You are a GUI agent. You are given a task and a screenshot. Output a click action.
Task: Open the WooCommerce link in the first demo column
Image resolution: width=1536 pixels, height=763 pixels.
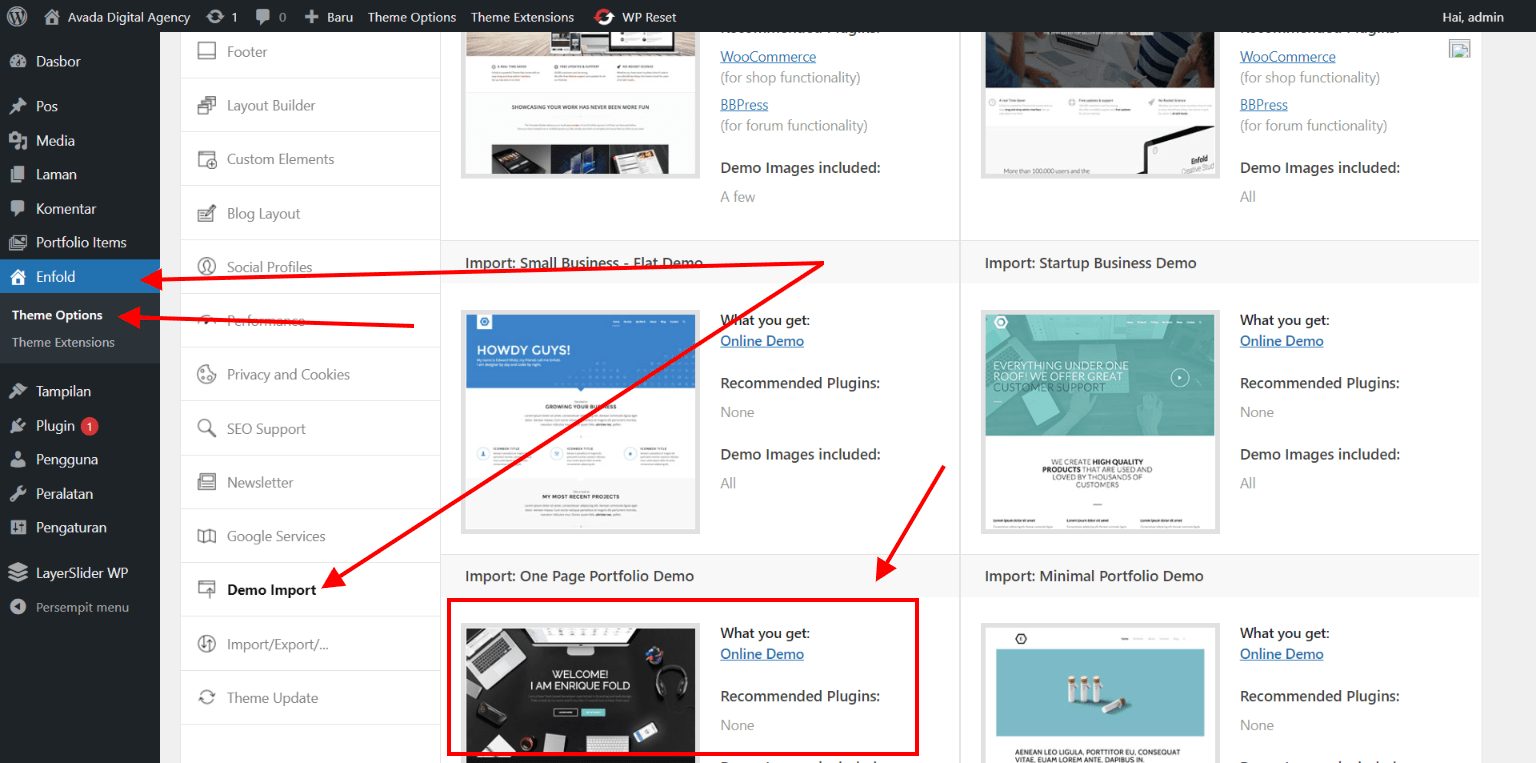tap(768, 57)
